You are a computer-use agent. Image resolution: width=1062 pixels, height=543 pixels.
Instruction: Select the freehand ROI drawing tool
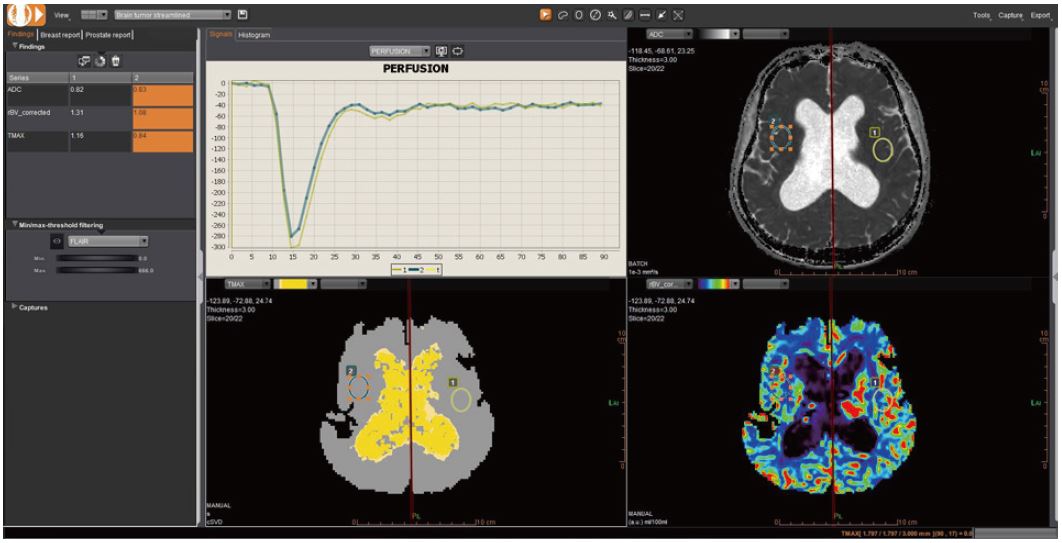[x=564, y=15]
